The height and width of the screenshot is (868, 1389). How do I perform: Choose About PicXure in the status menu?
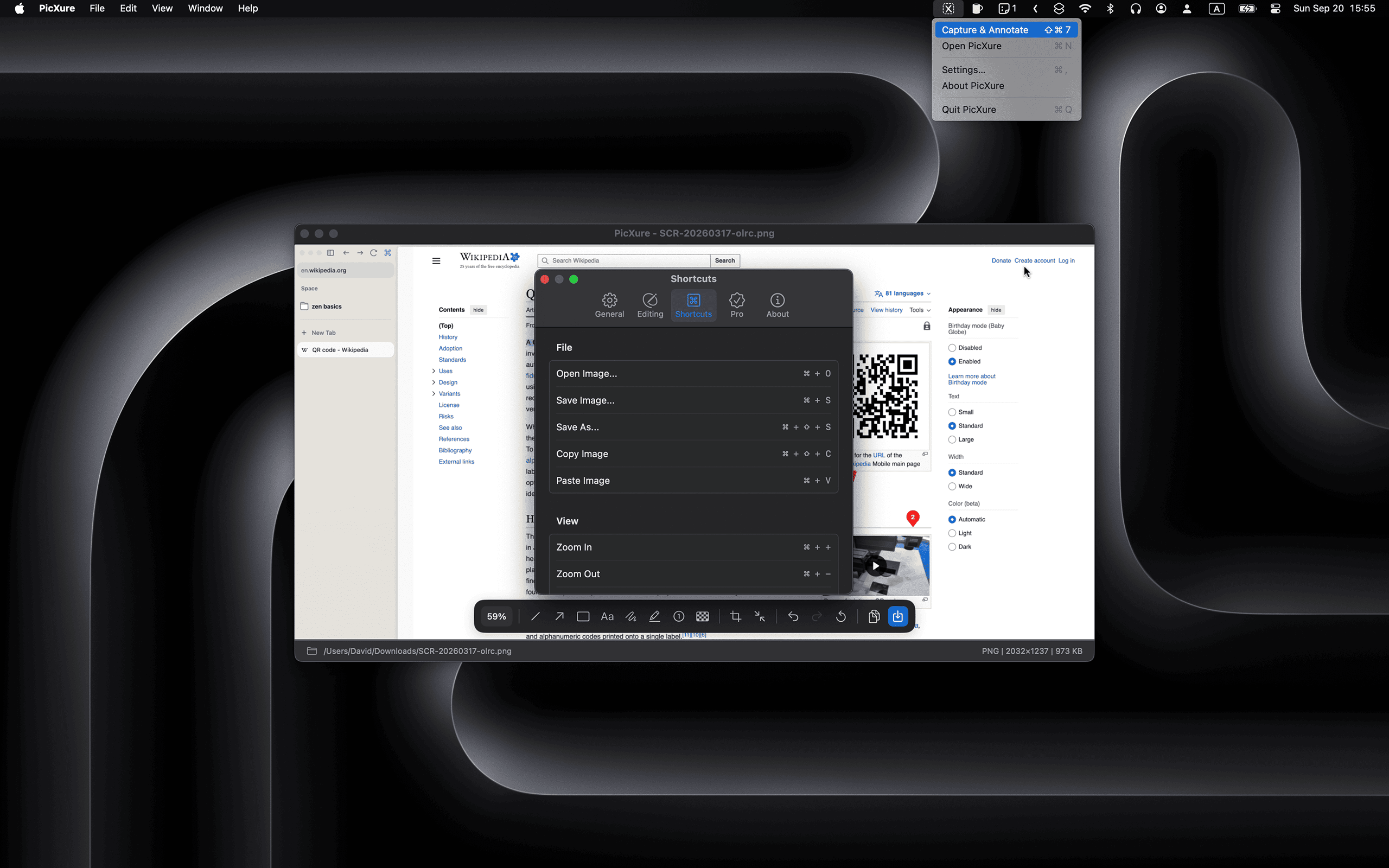click(1006, 86)
